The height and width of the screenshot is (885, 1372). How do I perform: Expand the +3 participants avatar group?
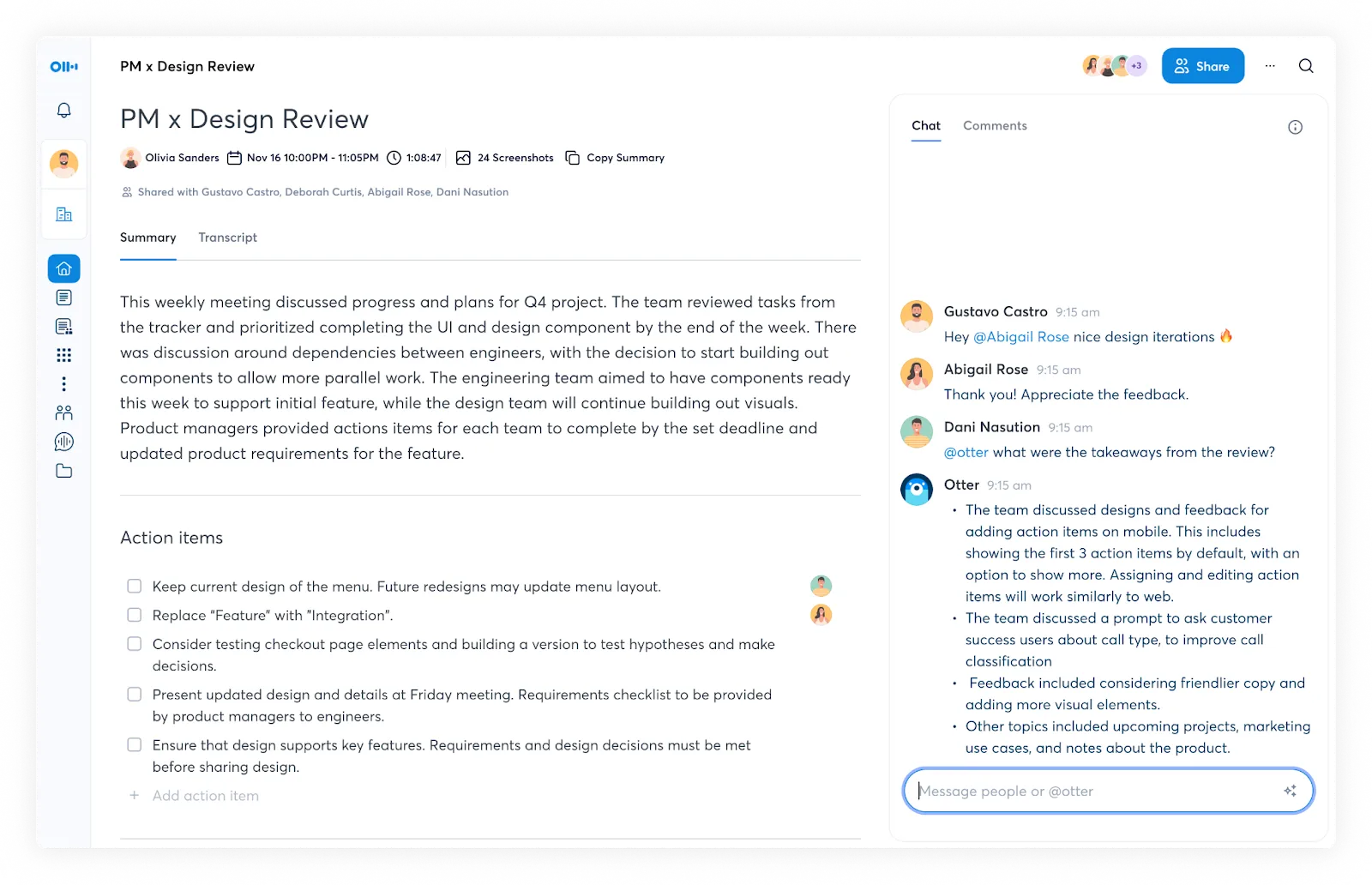coord(1137,65)
